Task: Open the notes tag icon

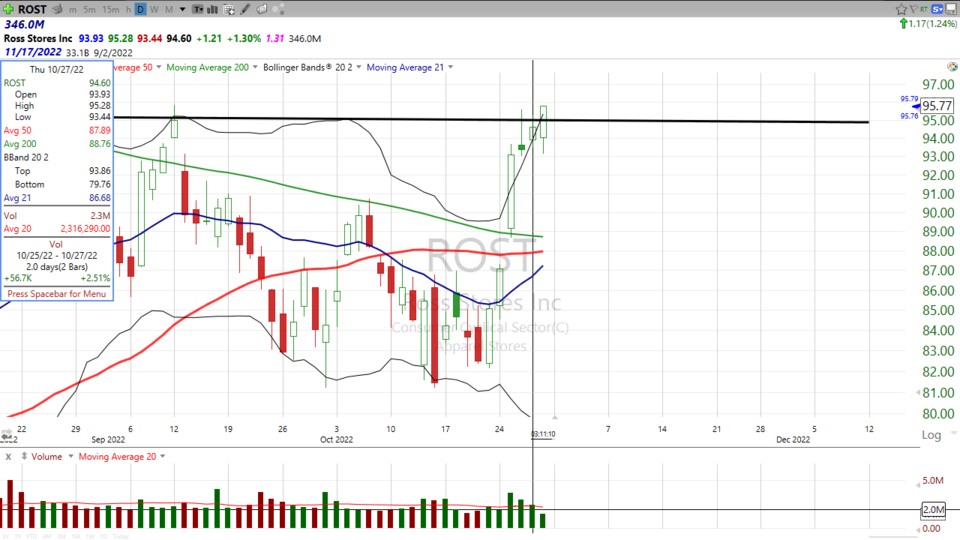Action: pyautogui.click(x=261, y=9)
